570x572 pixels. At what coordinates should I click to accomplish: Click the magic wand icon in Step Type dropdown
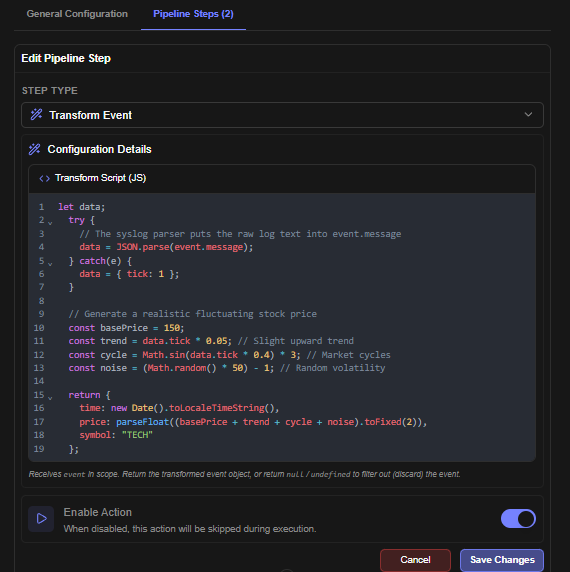[36, 115]
